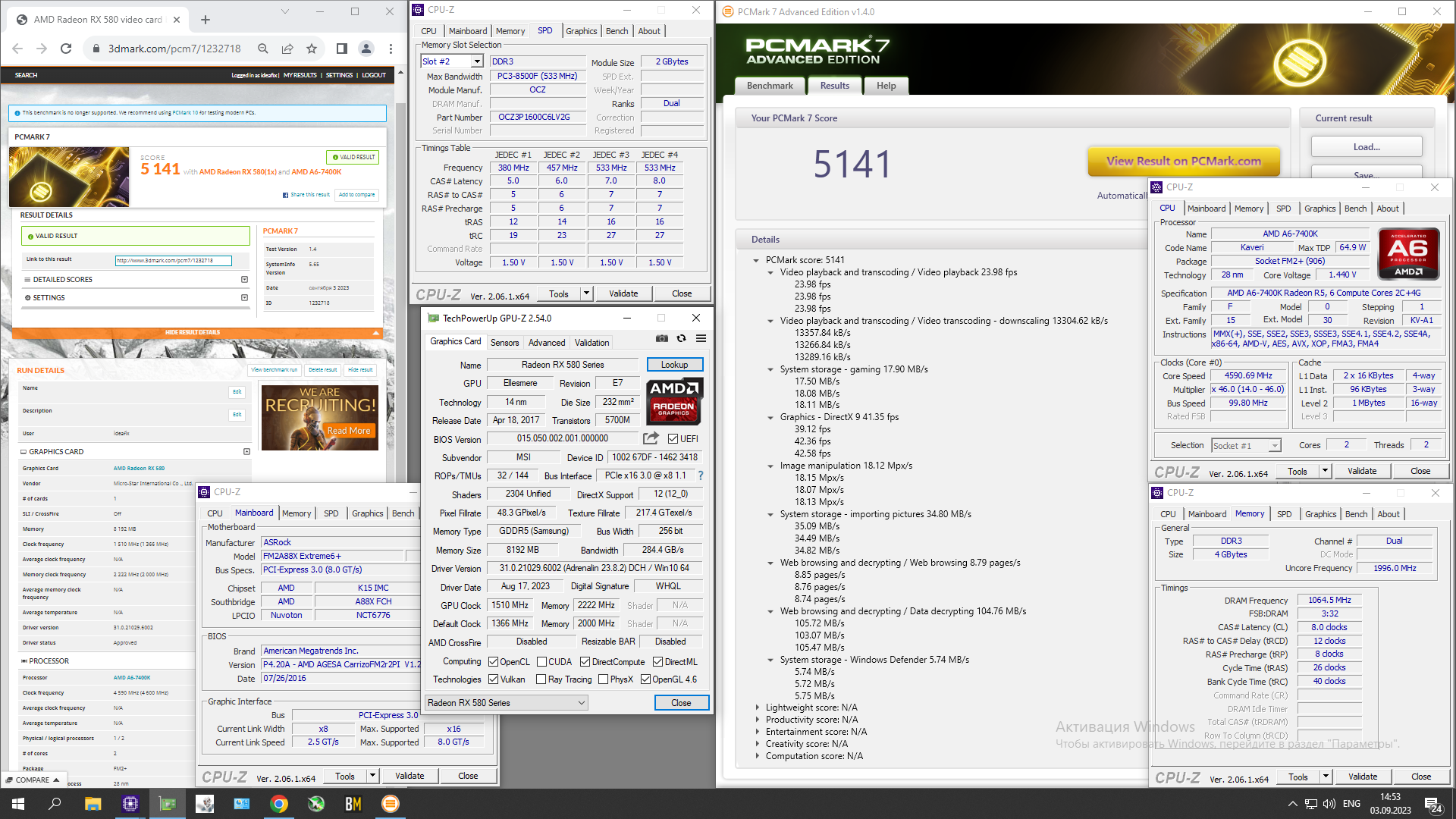
Task: Switch to Benchmark tab in PCMark 7
Action: coord(770,86)
